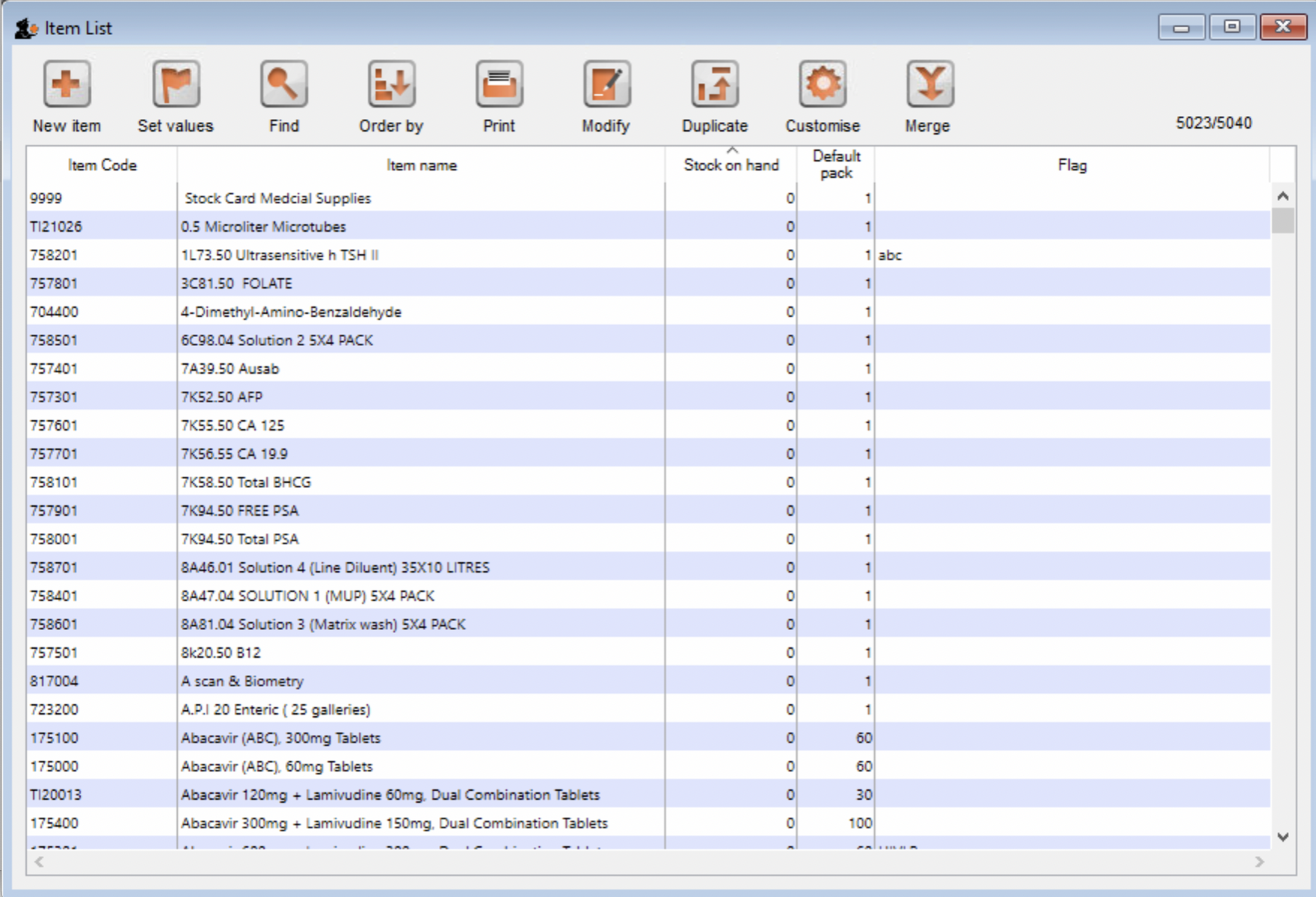The image size is (1316, 897).
Task: Select the Abacavir (ABC), 300mg Tablets row
Action: point(280,738)
